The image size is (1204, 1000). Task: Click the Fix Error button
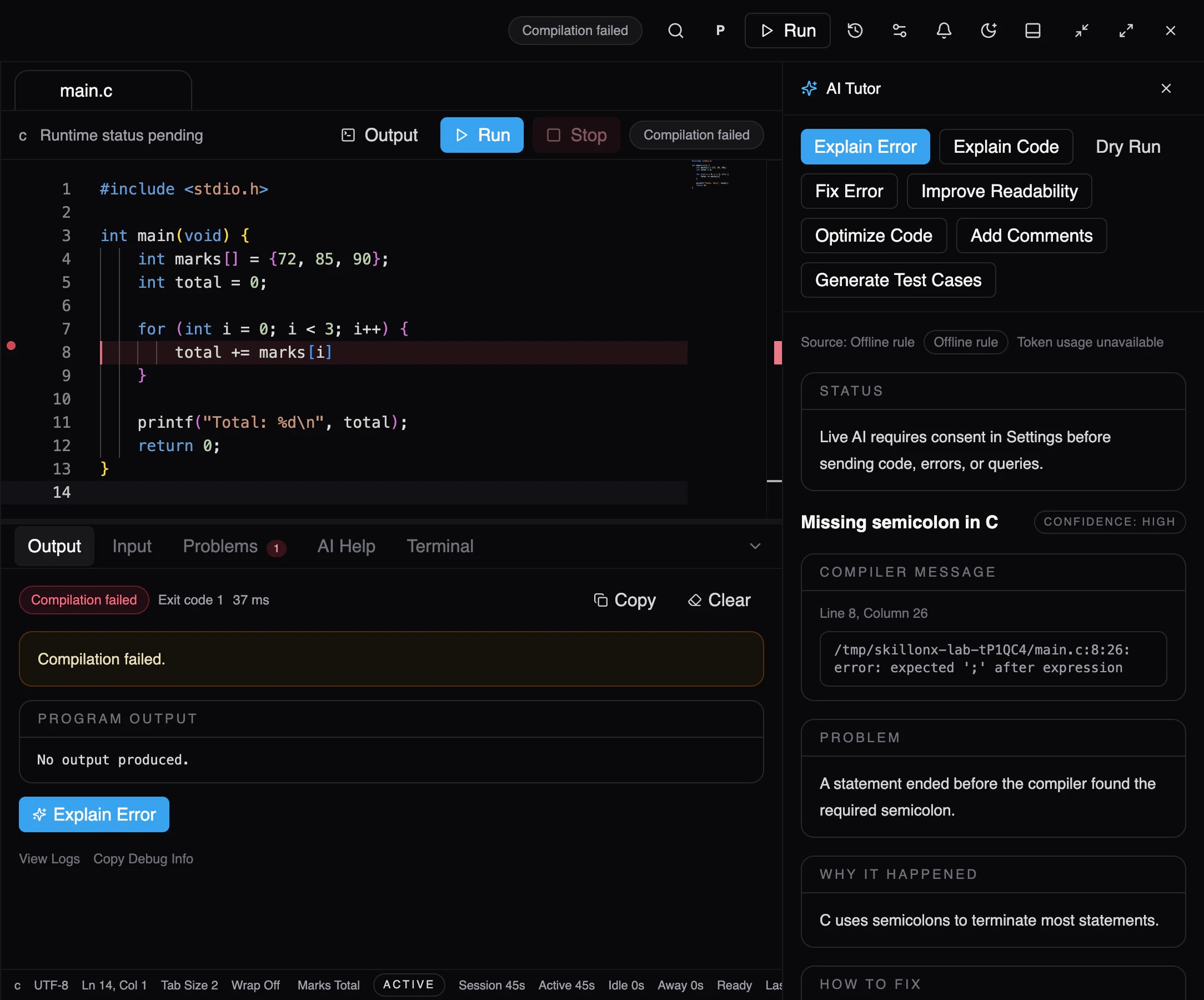pos(849,191)
